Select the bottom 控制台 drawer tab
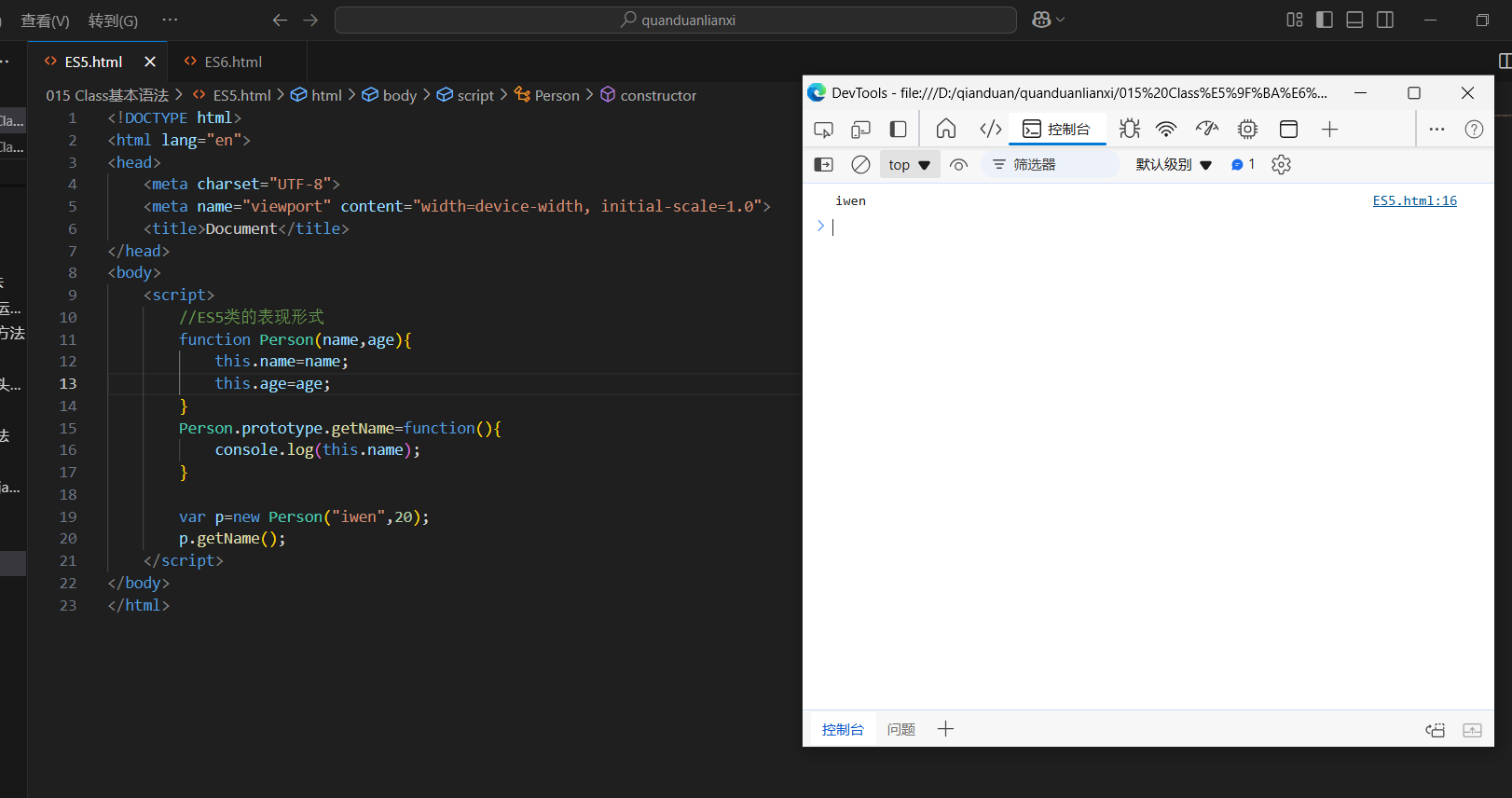The width and height of the screenshot is (1512, 798). pyautogui.click(x=843, y=729)
